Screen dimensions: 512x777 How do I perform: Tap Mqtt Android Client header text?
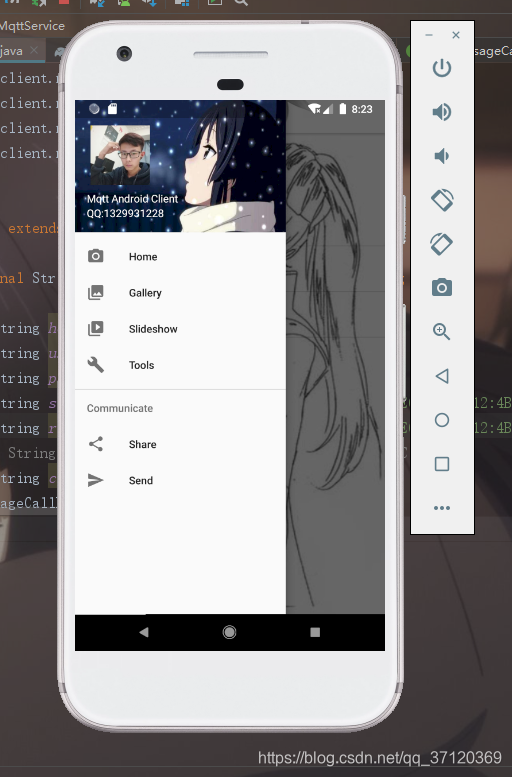point(132,199)
